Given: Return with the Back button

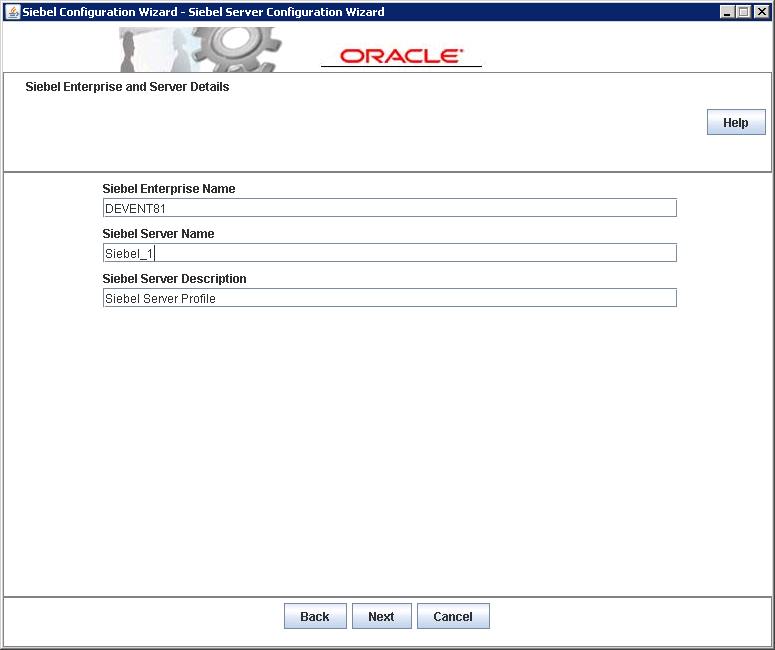Looking at the screenshot, I should point(315,616).
